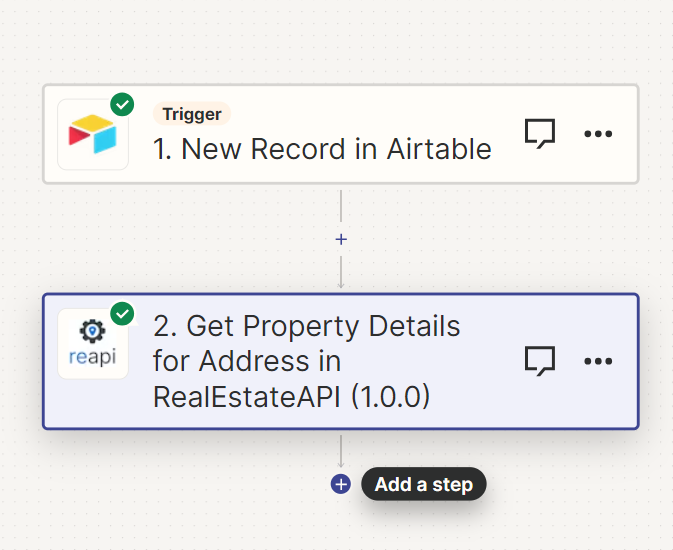673x550 pixels.
Task: Open comments on the RealEstateAPI step
Action: pyautogui.click(x=540, y=361)
